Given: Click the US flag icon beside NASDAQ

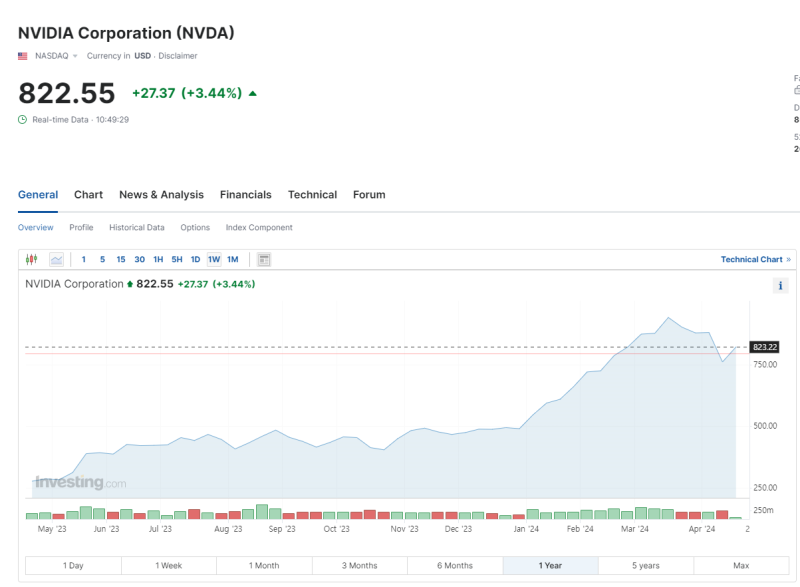Looking at the screenshot, I should 22,56.
